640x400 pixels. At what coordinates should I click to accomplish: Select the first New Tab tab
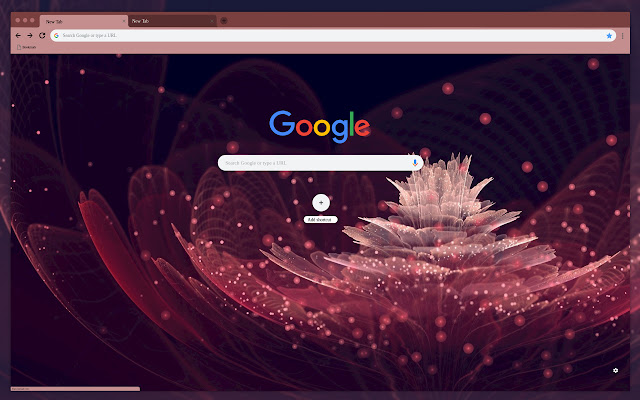[x=84, y=21]
